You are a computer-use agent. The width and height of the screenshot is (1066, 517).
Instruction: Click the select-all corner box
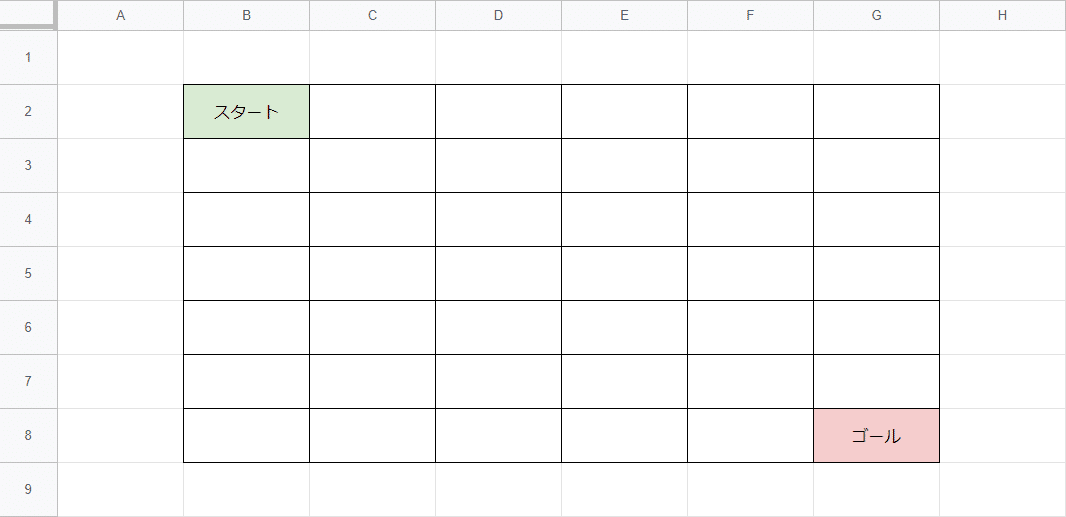click(x=28, y=15)
